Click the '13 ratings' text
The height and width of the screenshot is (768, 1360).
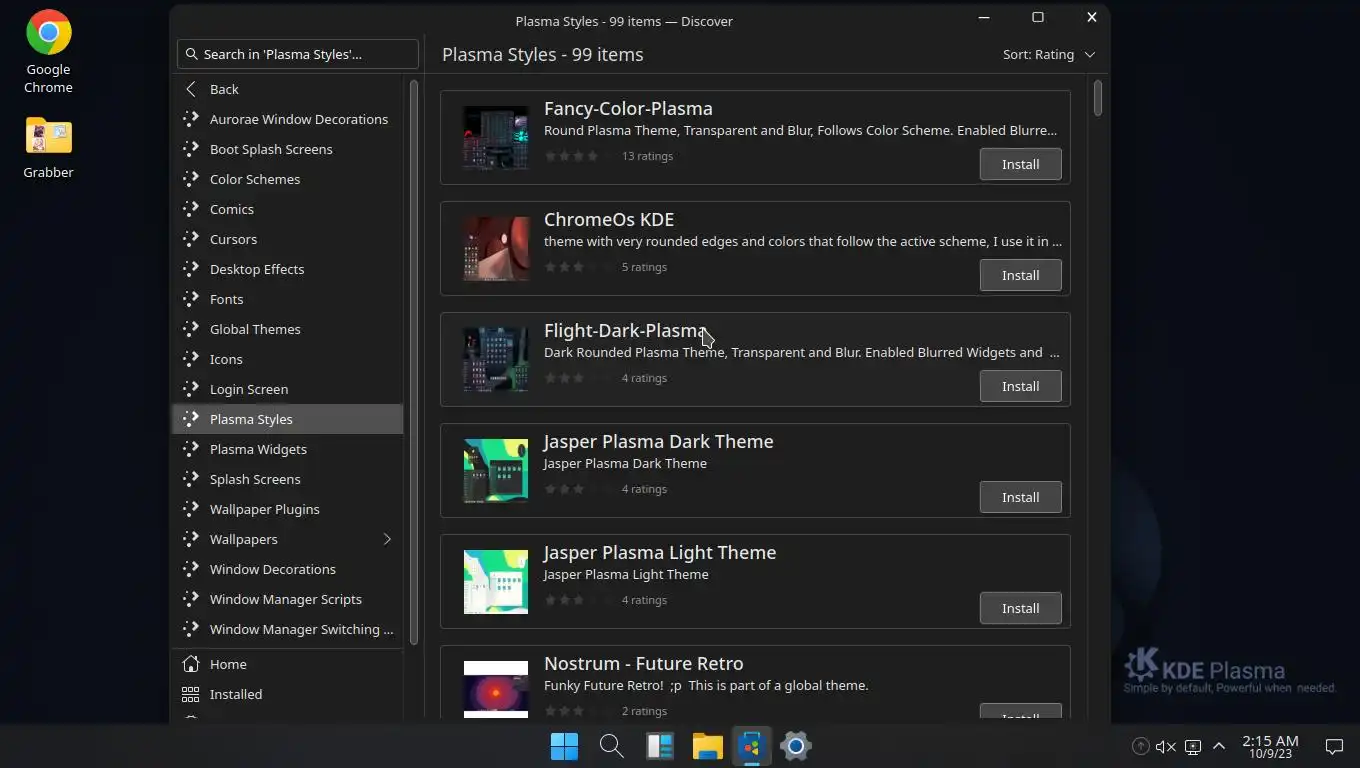click(647, 156)
